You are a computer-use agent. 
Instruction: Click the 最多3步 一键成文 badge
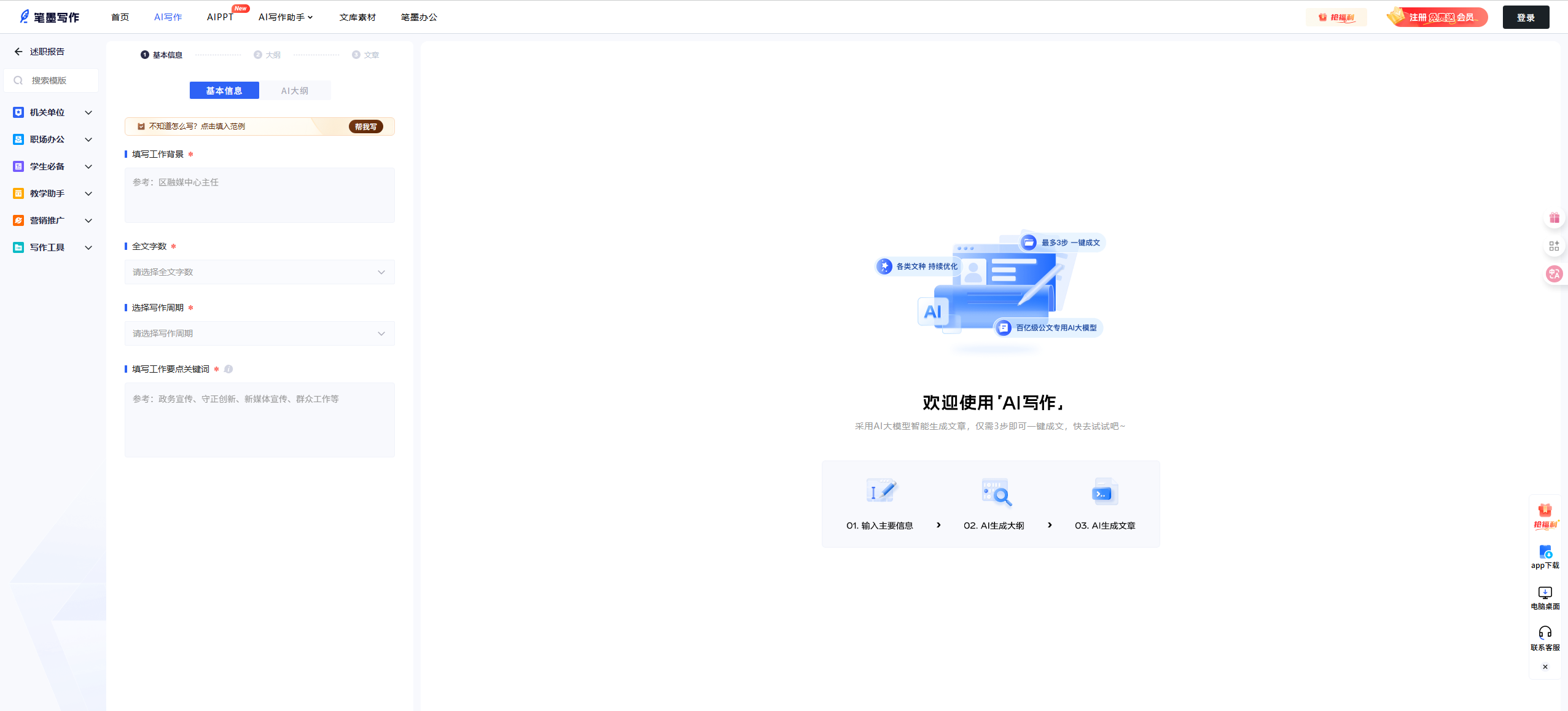1062,243
